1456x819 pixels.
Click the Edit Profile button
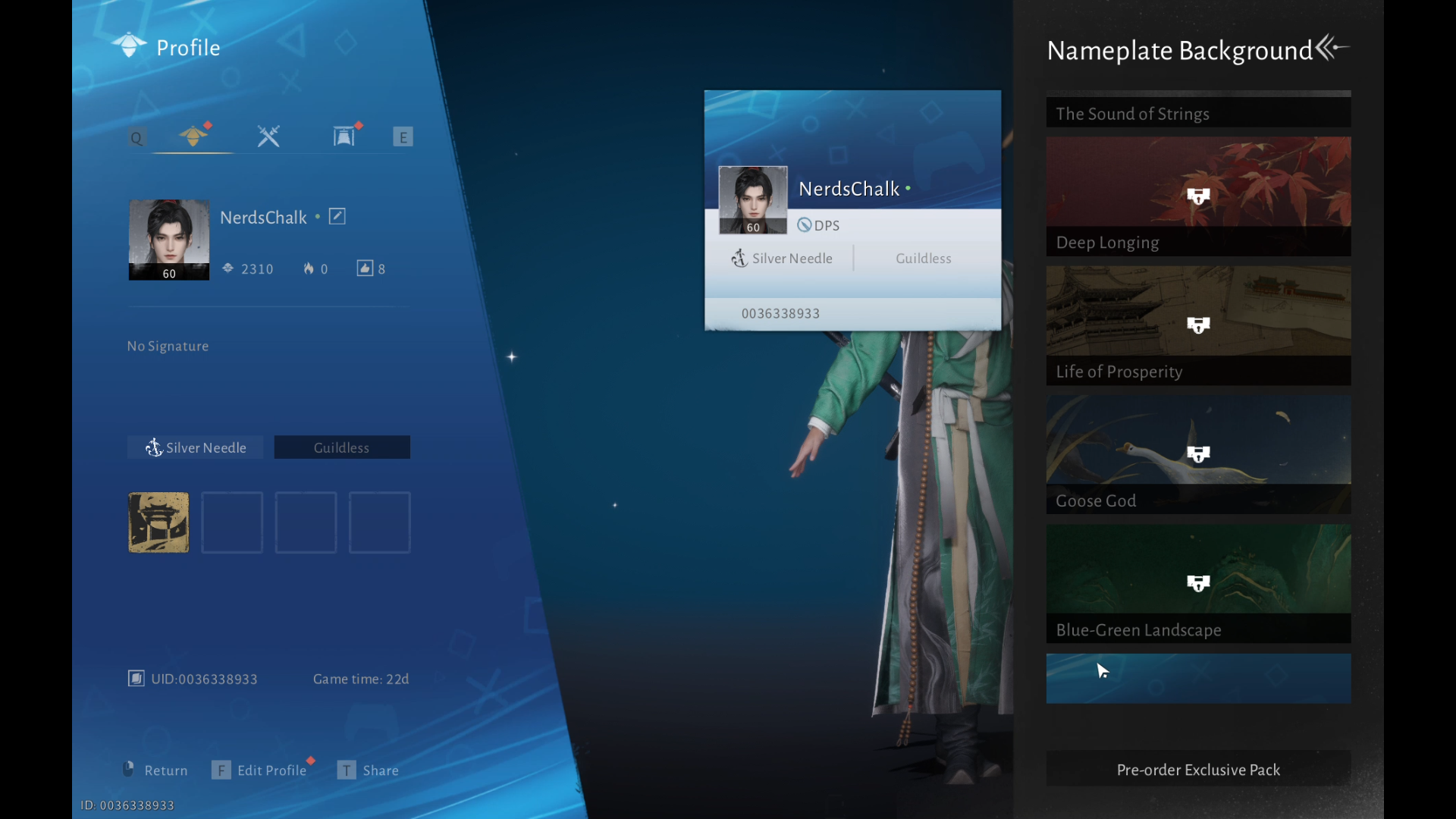[x=263, y=770]
